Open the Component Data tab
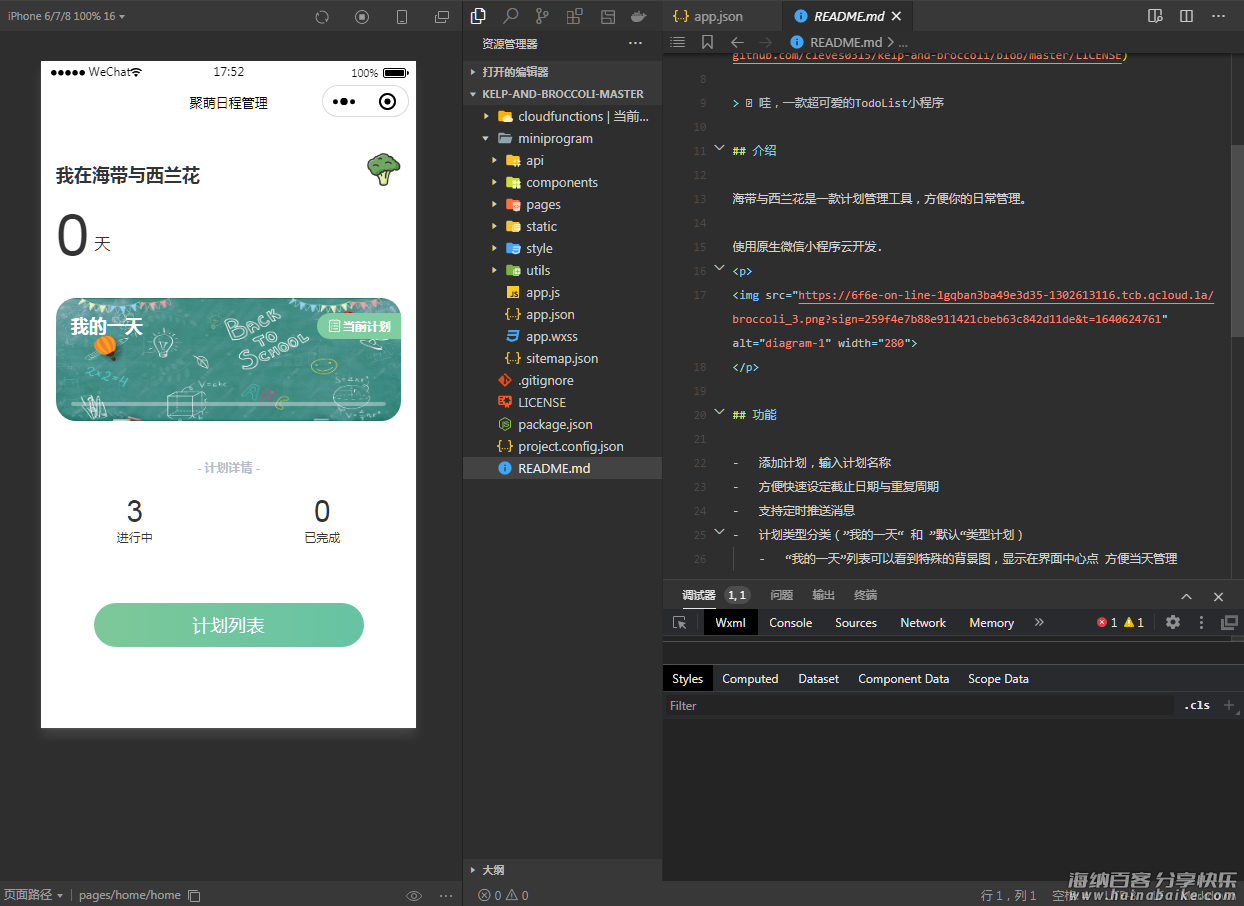 coord(903,678)
